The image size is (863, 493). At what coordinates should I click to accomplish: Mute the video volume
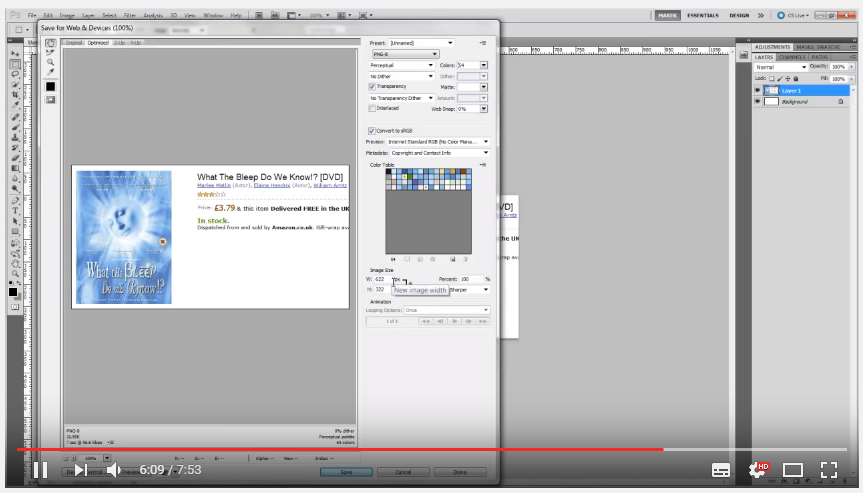[114, 469]
